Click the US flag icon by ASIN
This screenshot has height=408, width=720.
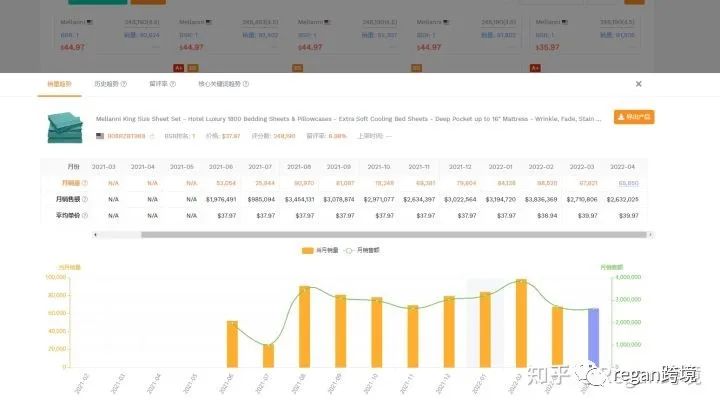coord(100,136)
